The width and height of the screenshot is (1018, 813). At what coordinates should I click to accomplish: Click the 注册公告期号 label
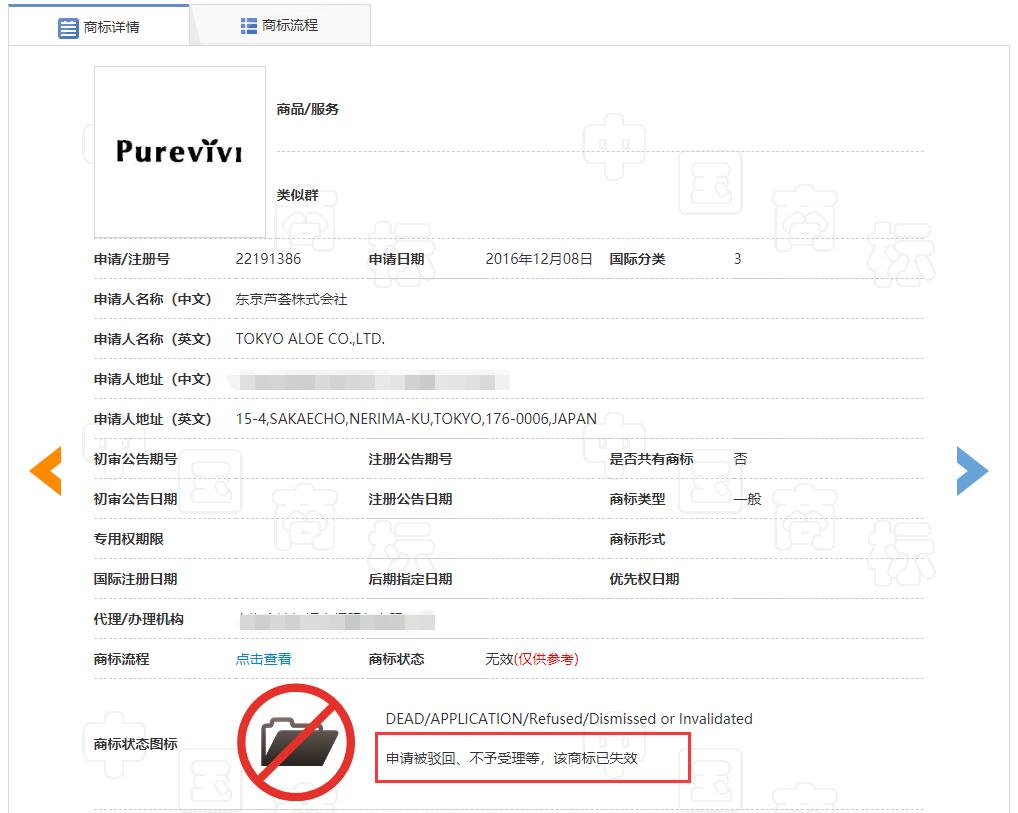click(x=410, y=459)
